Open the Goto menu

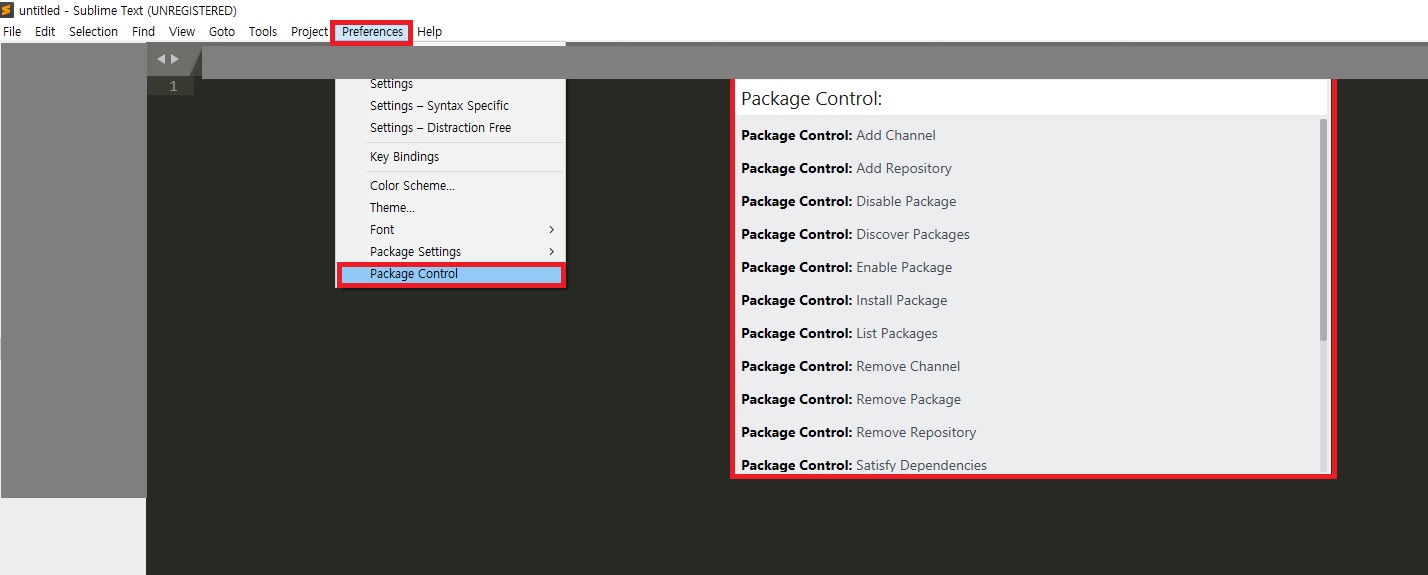[x=222, y=32]
